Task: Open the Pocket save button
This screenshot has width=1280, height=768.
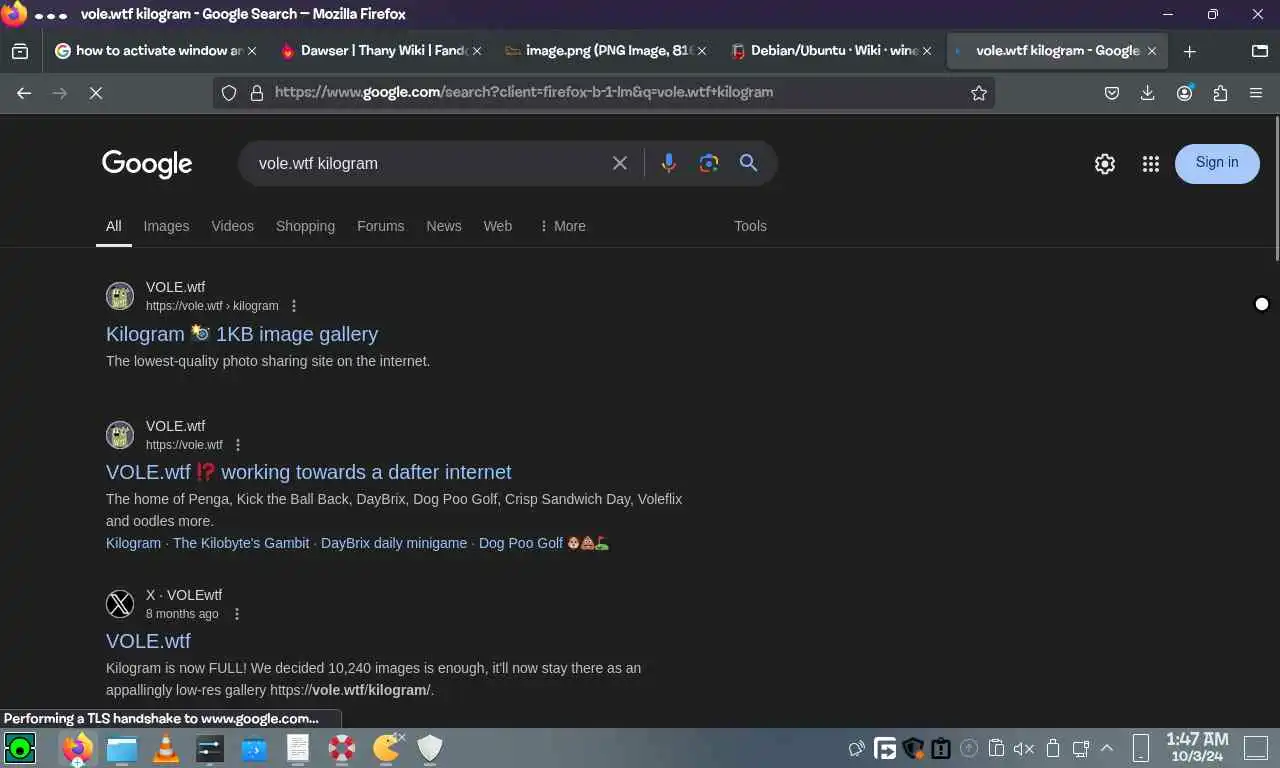Action: tap(1112, 93)
